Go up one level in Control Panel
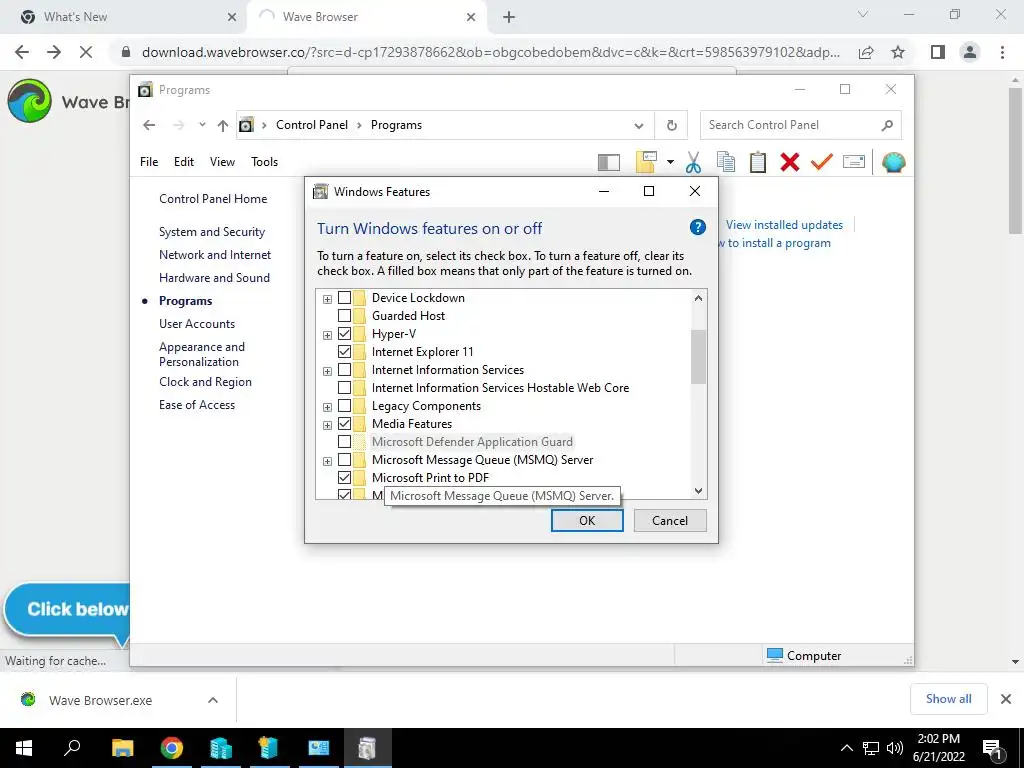 (223, 125)
